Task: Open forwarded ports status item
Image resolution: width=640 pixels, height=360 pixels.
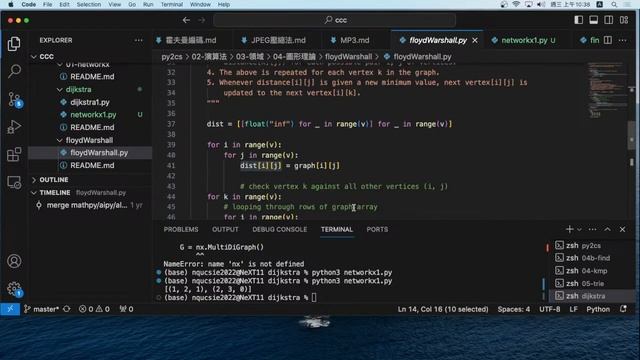Action: [126, 309]
